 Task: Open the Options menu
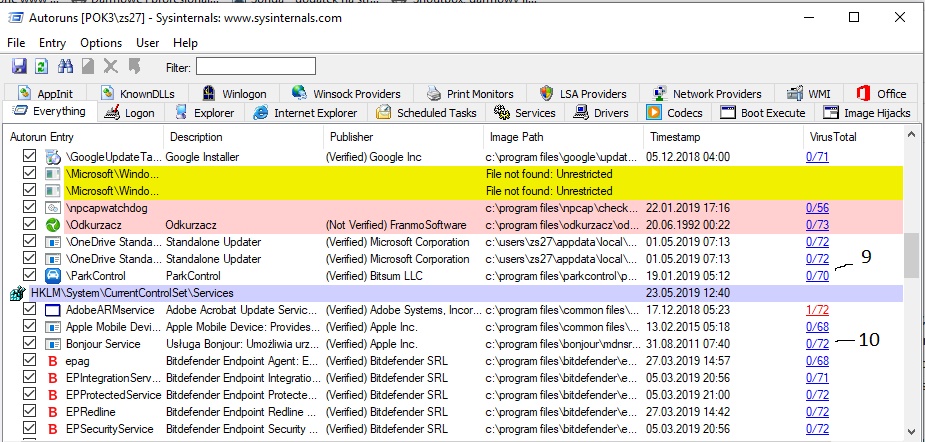click(x=101, y=43)
